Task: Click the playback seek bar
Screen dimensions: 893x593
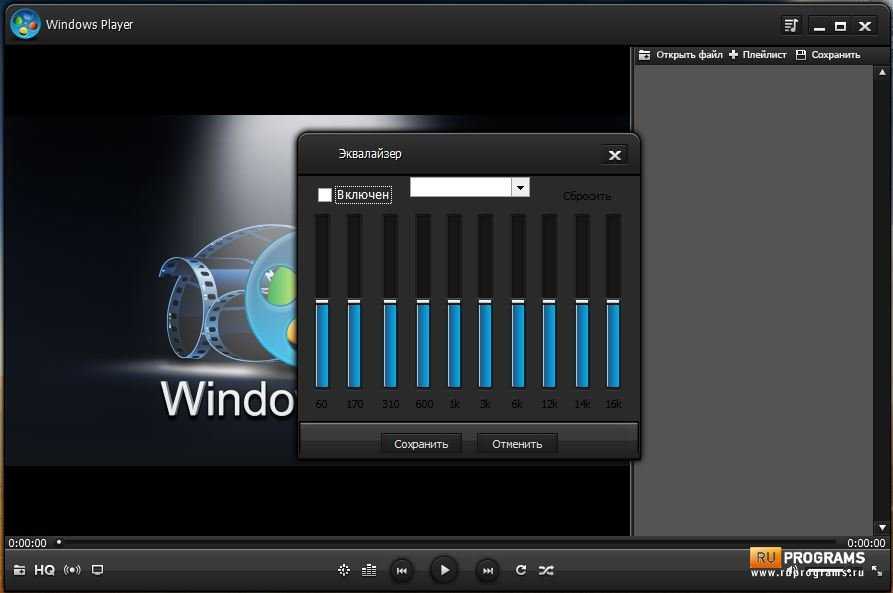Action: (x=447, y=542)
